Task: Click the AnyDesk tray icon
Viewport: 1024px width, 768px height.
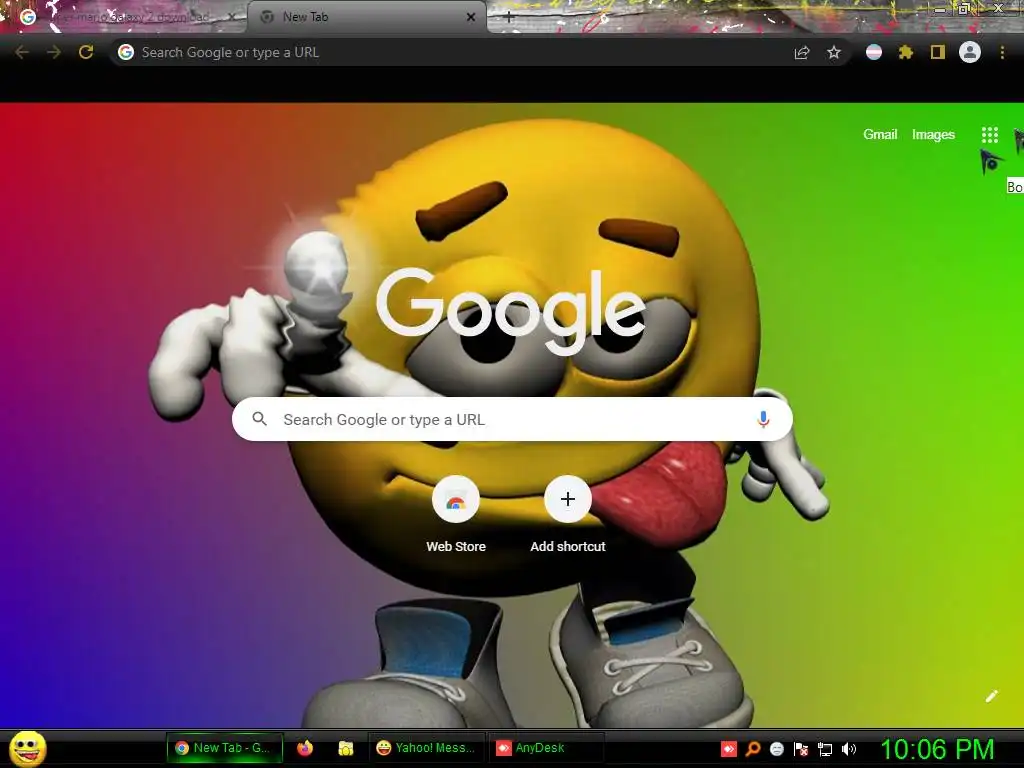Action: [729, 749]
